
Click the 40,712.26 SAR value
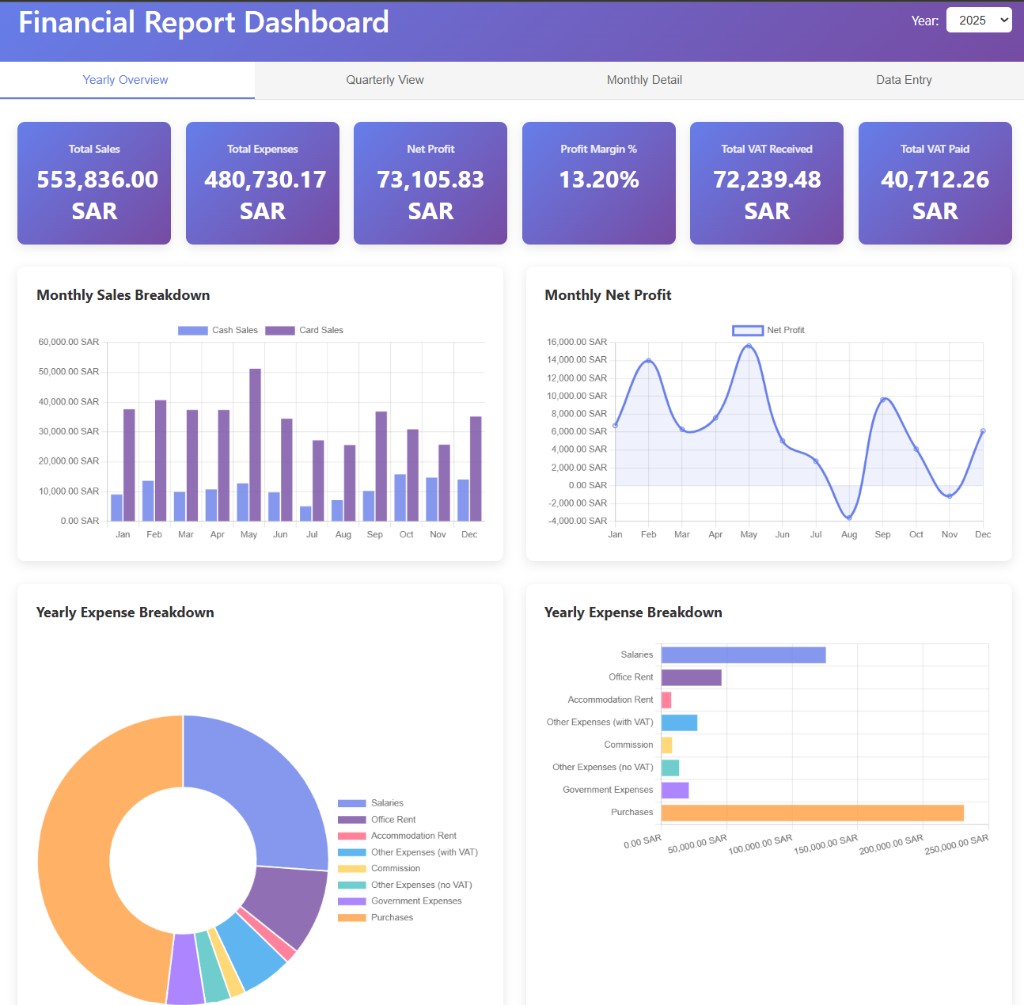tap(935, 195)
